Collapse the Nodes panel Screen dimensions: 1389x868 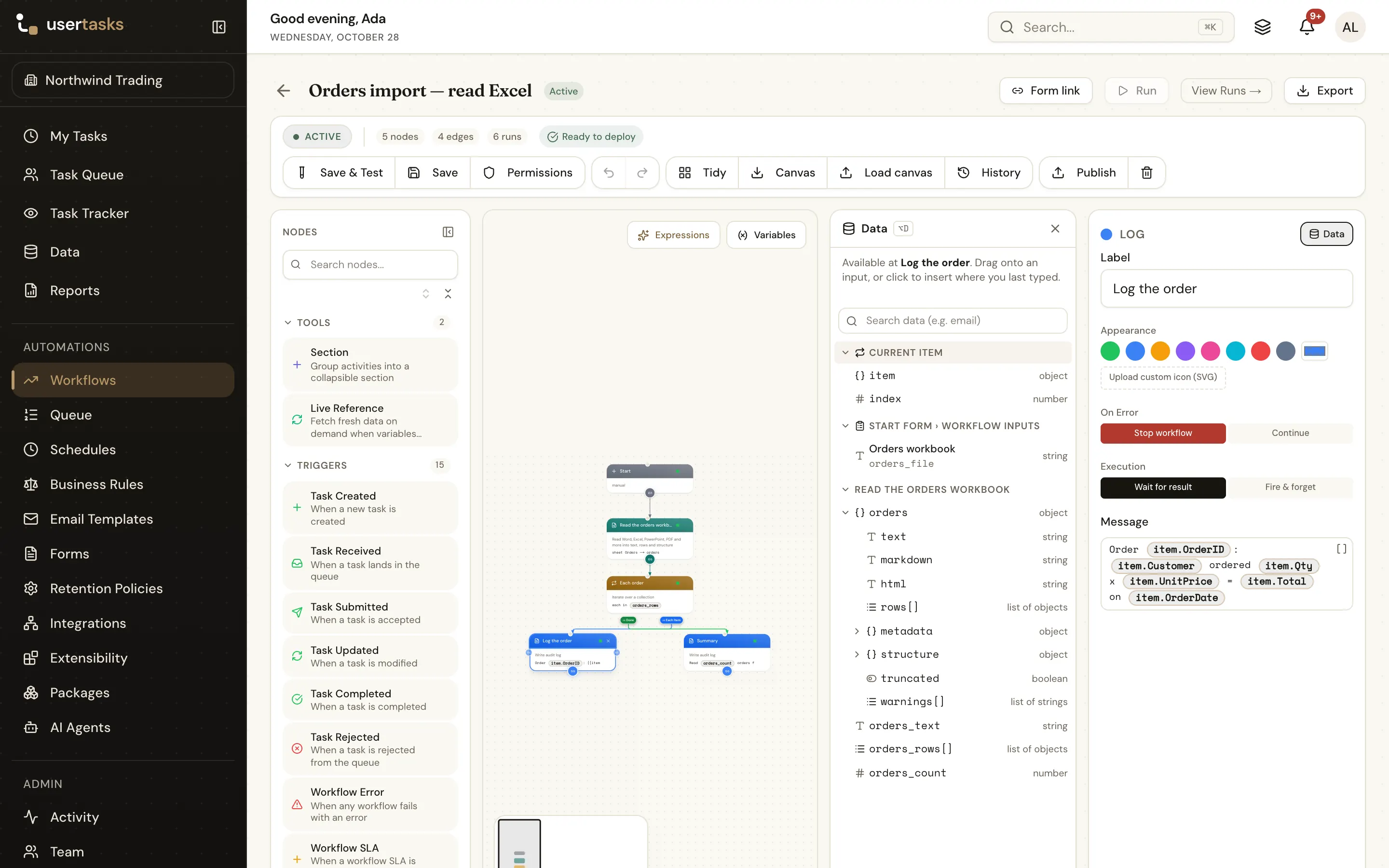pyautogui.click(x=448, y=232)
